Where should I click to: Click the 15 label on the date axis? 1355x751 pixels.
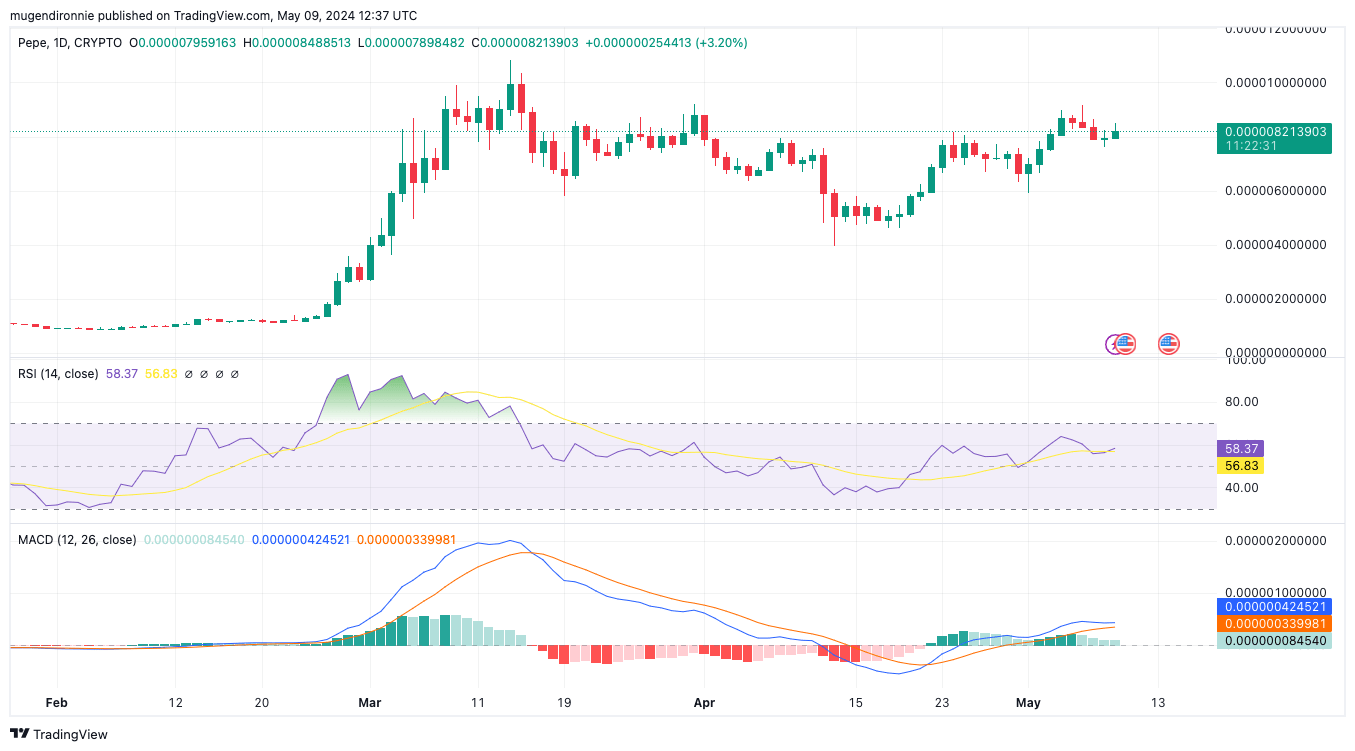(855, 702)
